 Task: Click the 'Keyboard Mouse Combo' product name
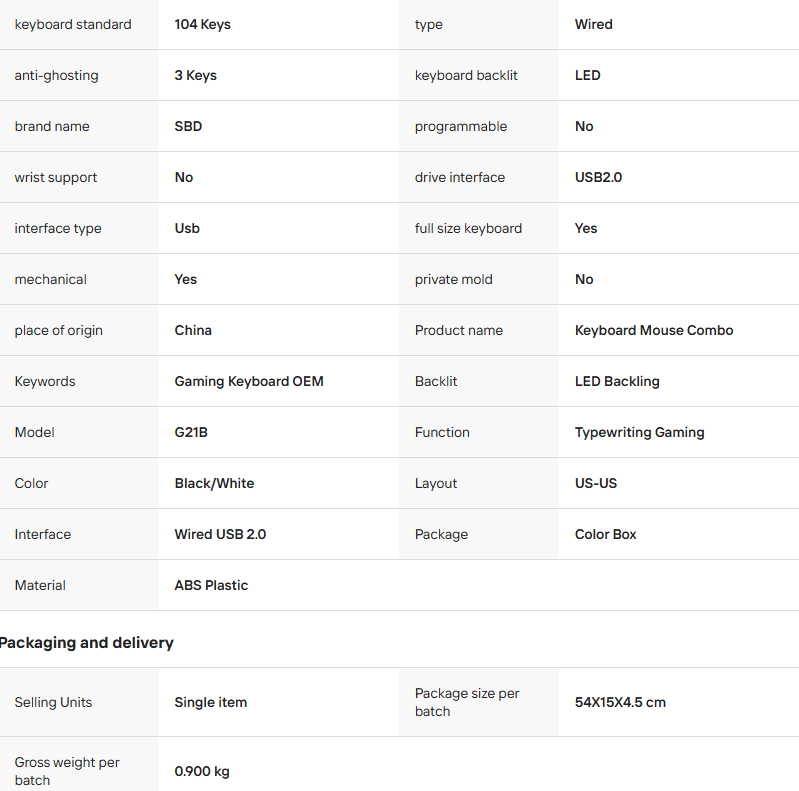(654, 330)
